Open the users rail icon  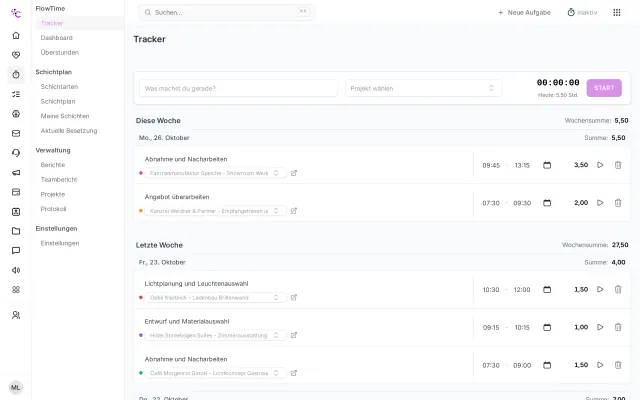coord(16,315)
